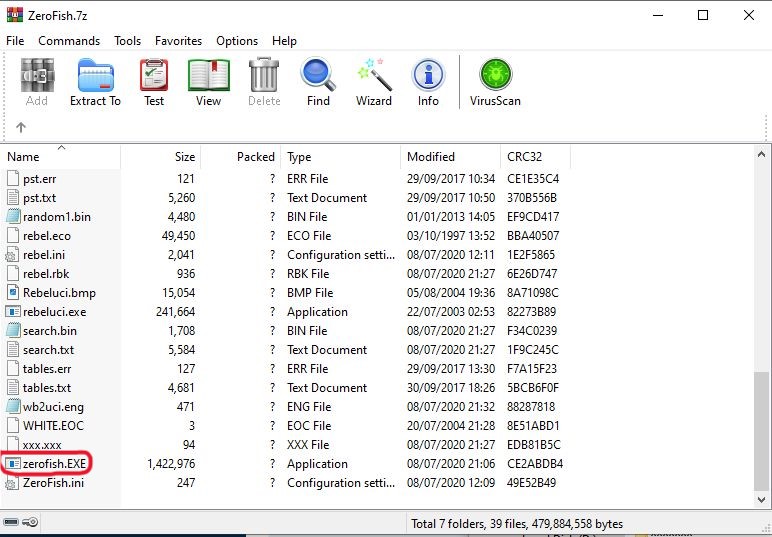Go up one level arrow
Image resolution: width=772 pixels, height=537 pixels.
point(21,127)
